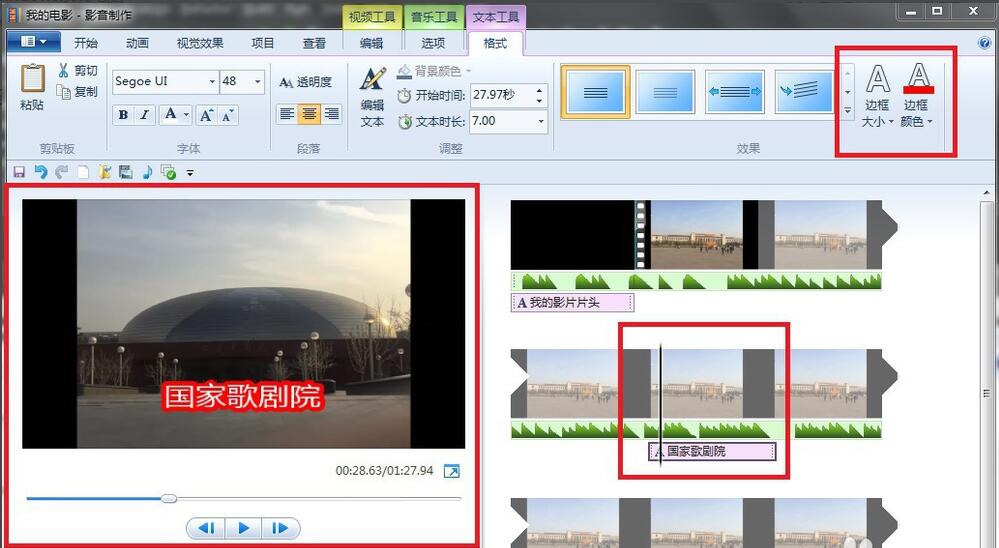Click the folder icon in quick access toolbar
The width and height of the screenshot is (999, 548).
(104, 172)
